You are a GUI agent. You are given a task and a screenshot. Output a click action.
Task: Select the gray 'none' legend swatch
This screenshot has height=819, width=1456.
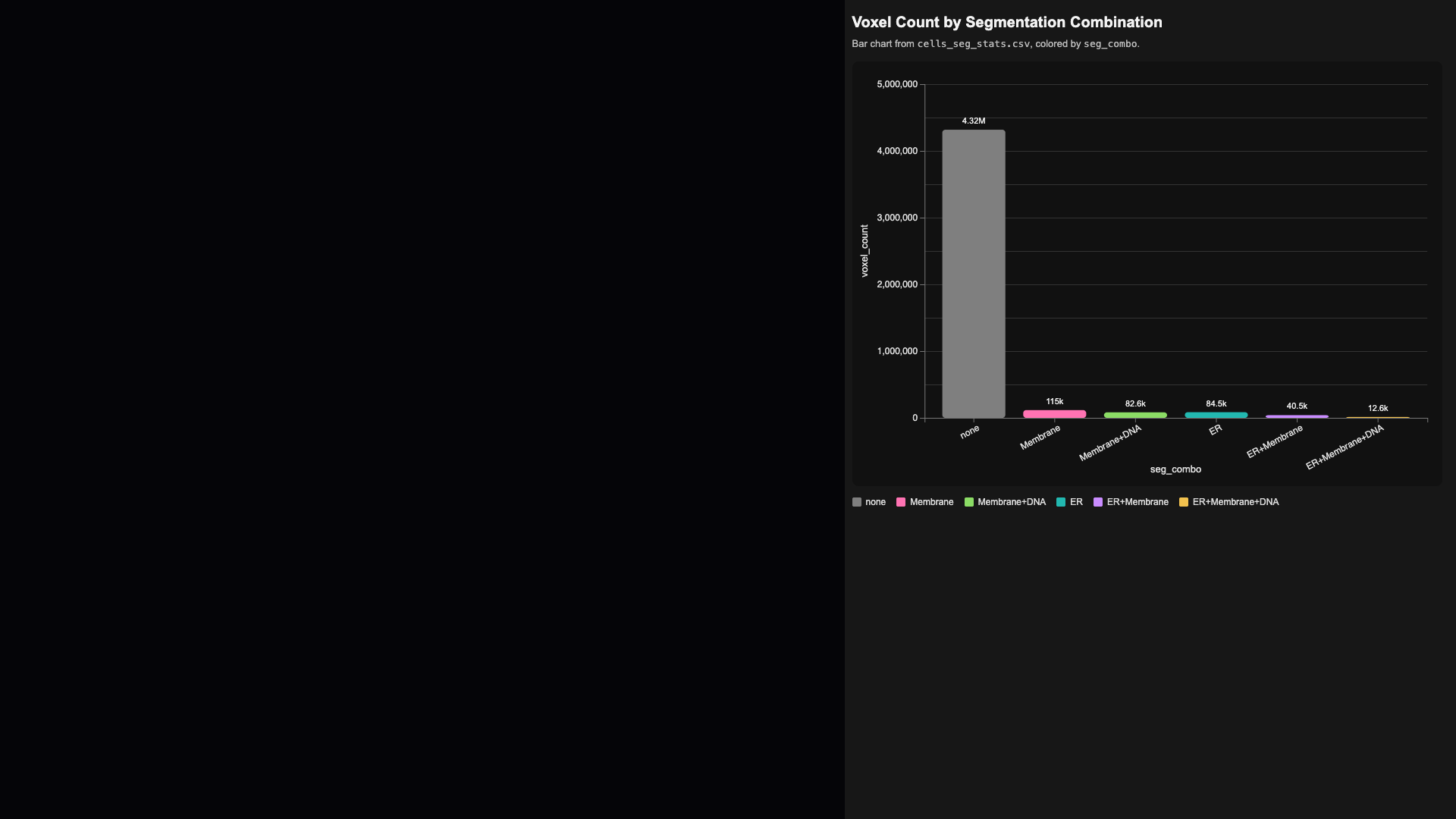pyautogui.click(x=857, y=502)
